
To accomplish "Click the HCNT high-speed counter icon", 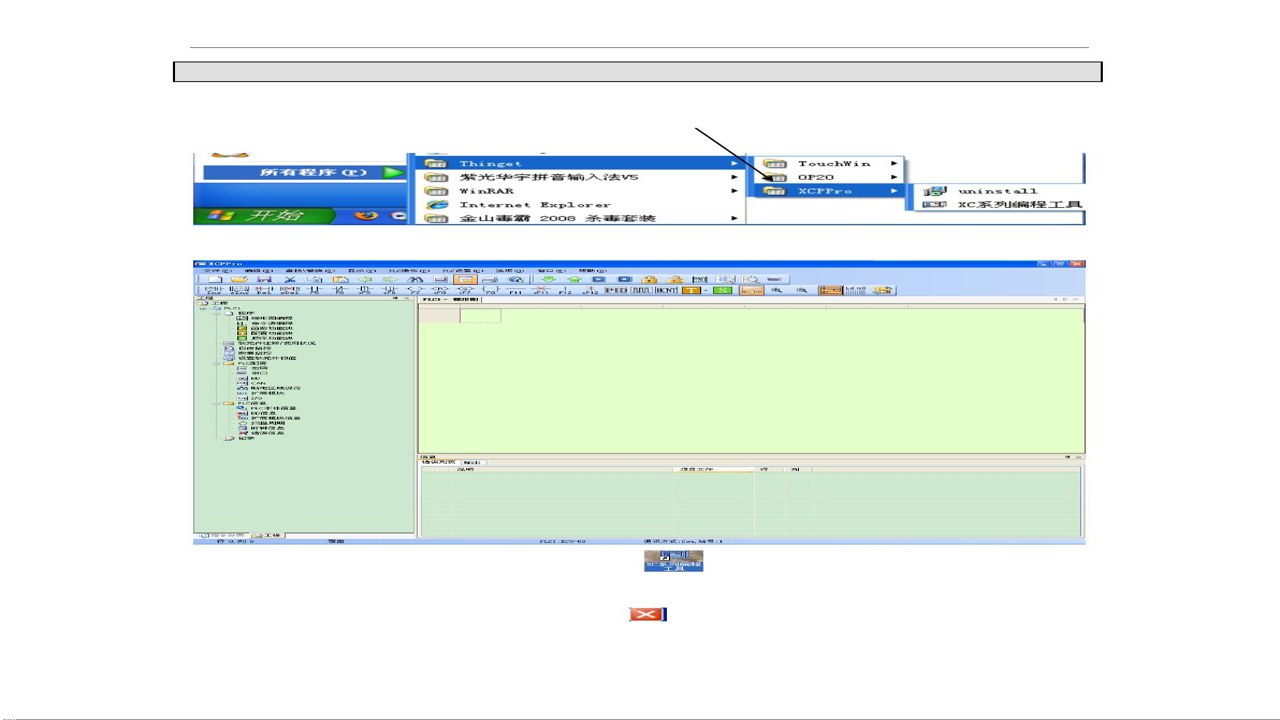I will point(667,291).
